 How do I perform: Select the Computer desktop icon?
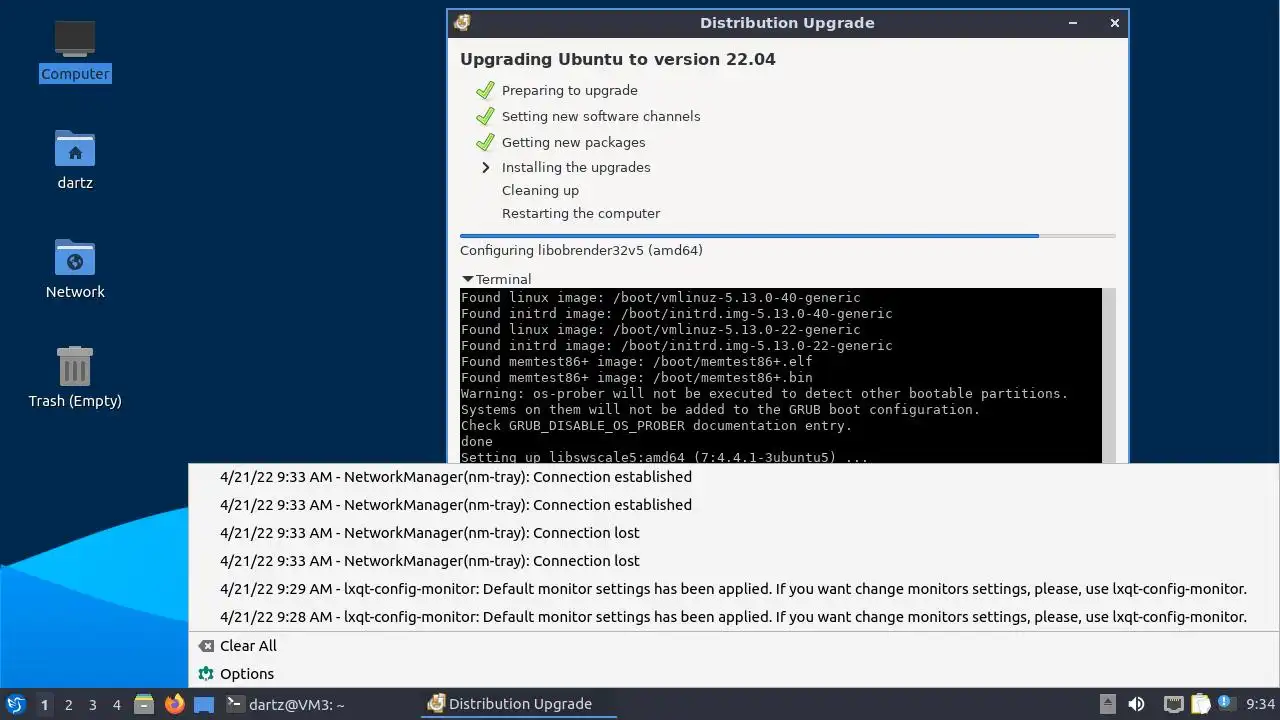click(75, 50)
